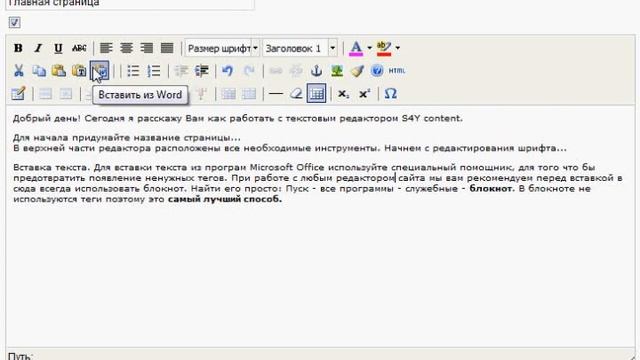
Task: Open the HTML source editor
Action: tap(397, 71)
